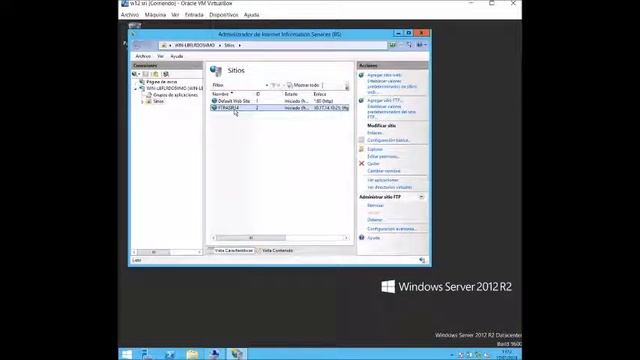Click the status bar corner network icon

click(x=422, y=260)
